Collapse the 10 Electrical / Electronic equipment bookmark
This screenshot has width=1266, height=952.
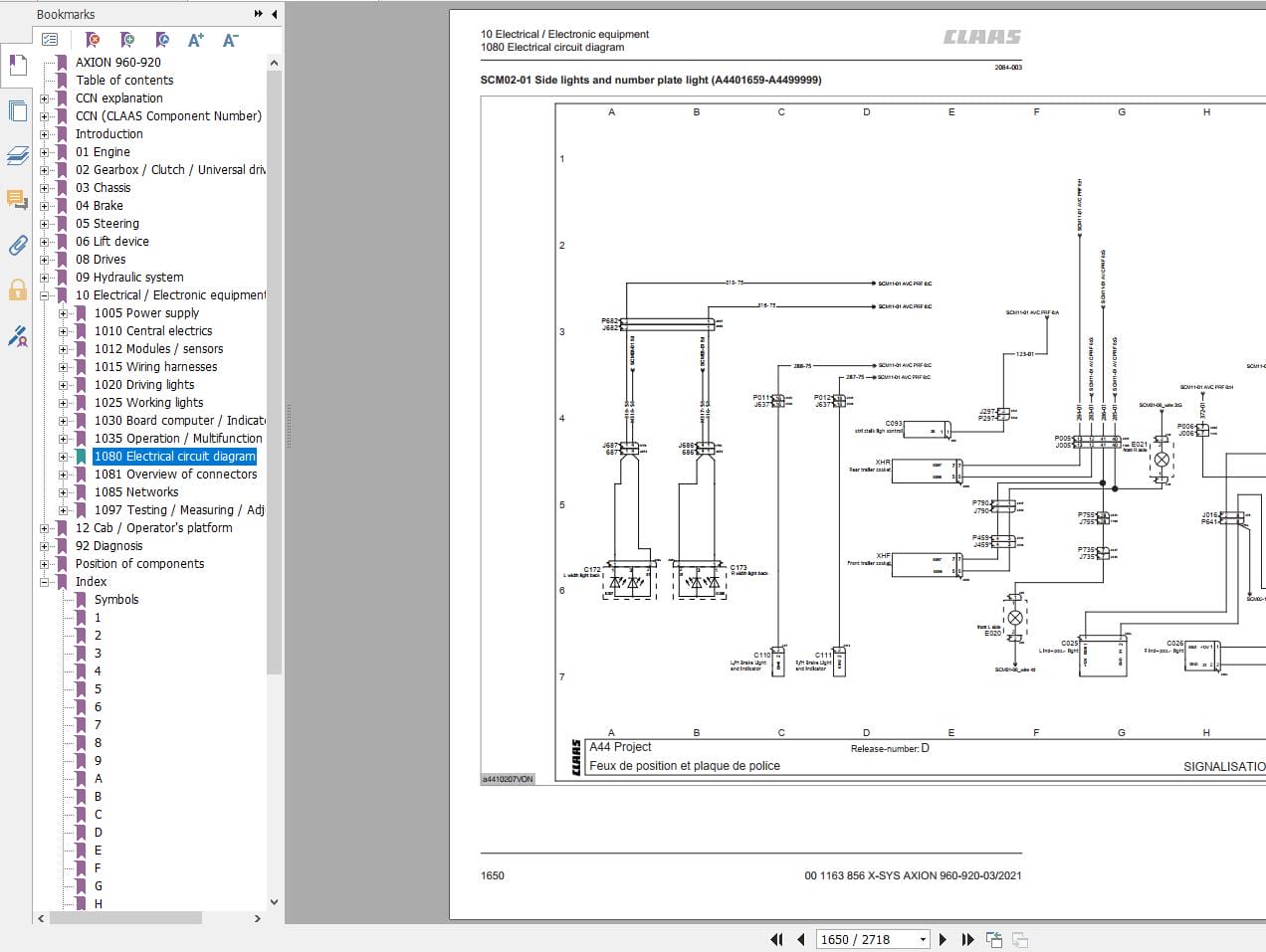pyautogui.click(x=45, y=295)
